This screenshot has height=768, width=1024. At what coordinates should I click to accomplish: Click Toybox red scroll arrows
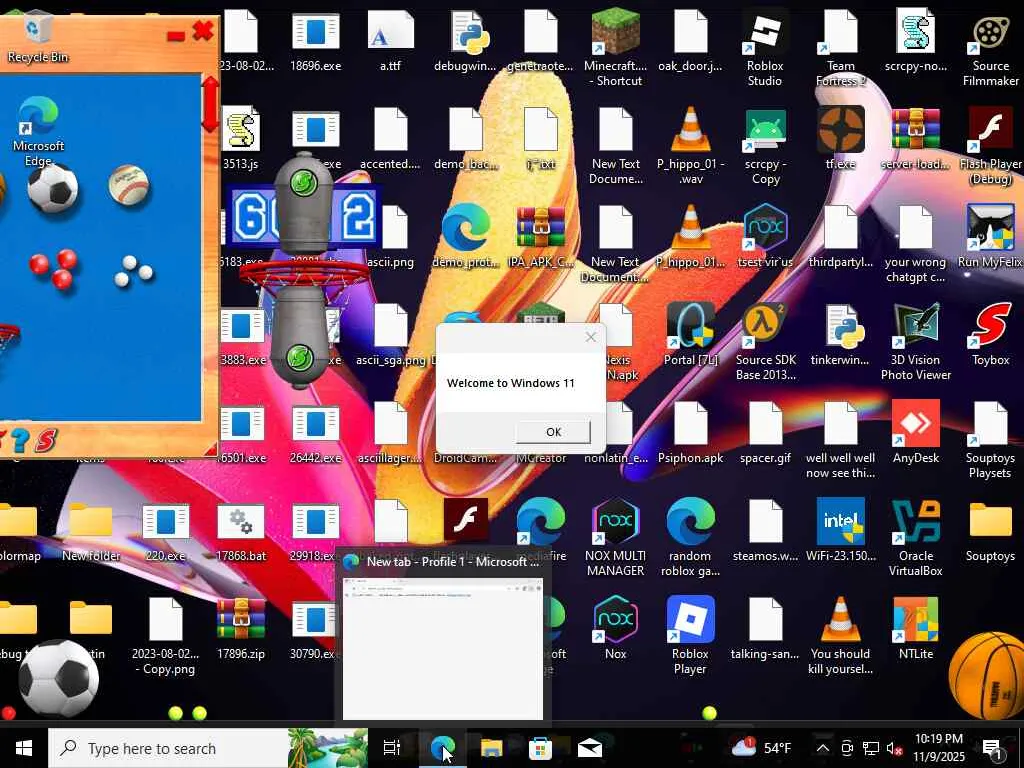[211, 104]
